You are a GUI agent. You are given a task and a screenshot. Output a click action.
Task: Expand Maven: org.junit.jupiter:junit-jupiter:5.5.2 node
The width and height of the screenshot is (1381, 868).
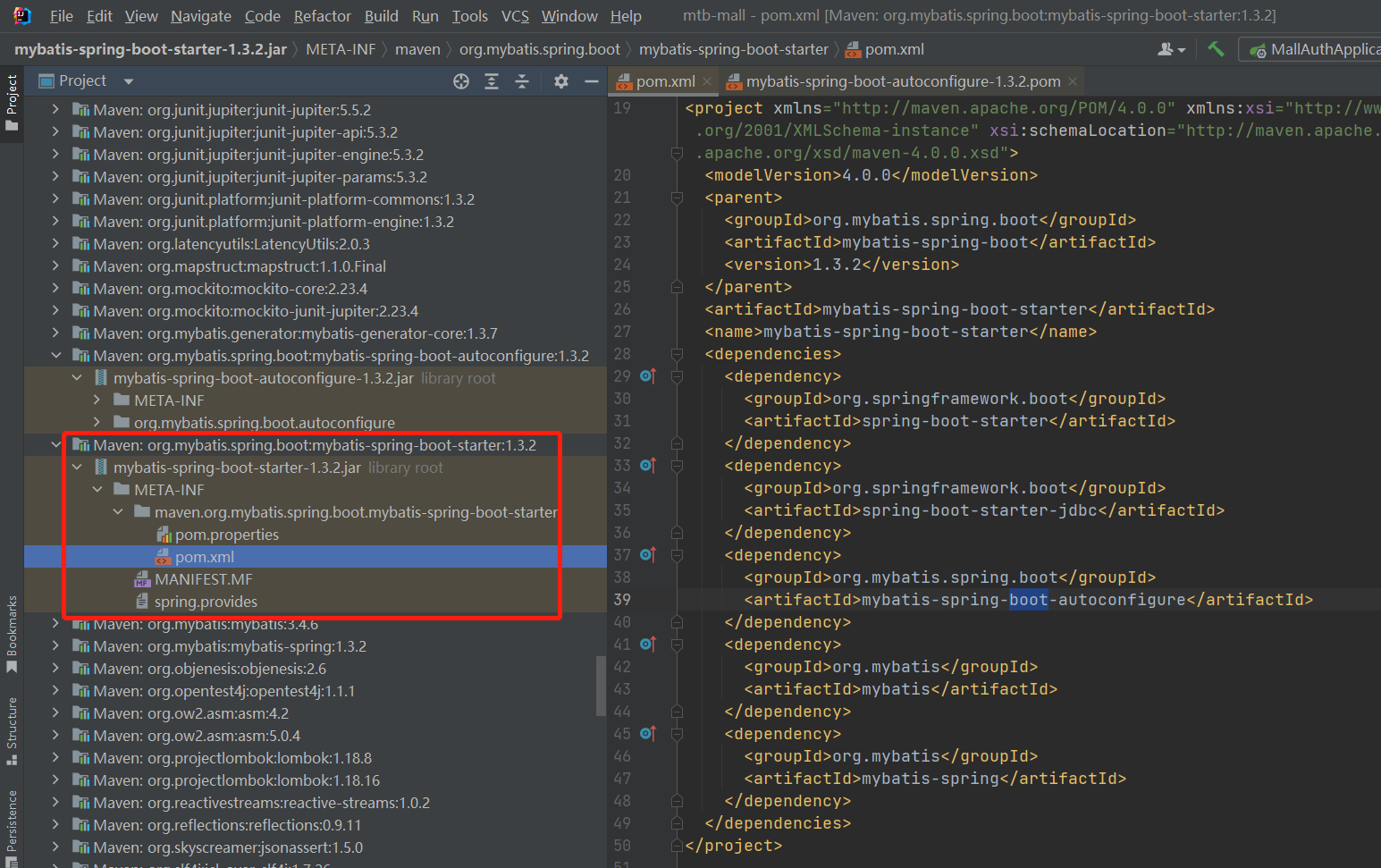pos(56,109)
